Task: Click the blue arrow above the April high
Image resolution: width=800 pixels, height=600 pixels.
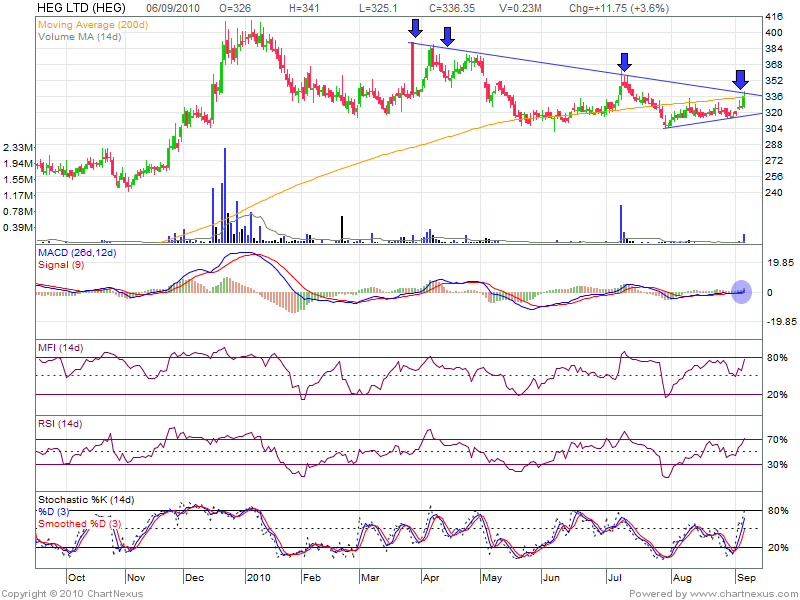Action: (448, 37)
